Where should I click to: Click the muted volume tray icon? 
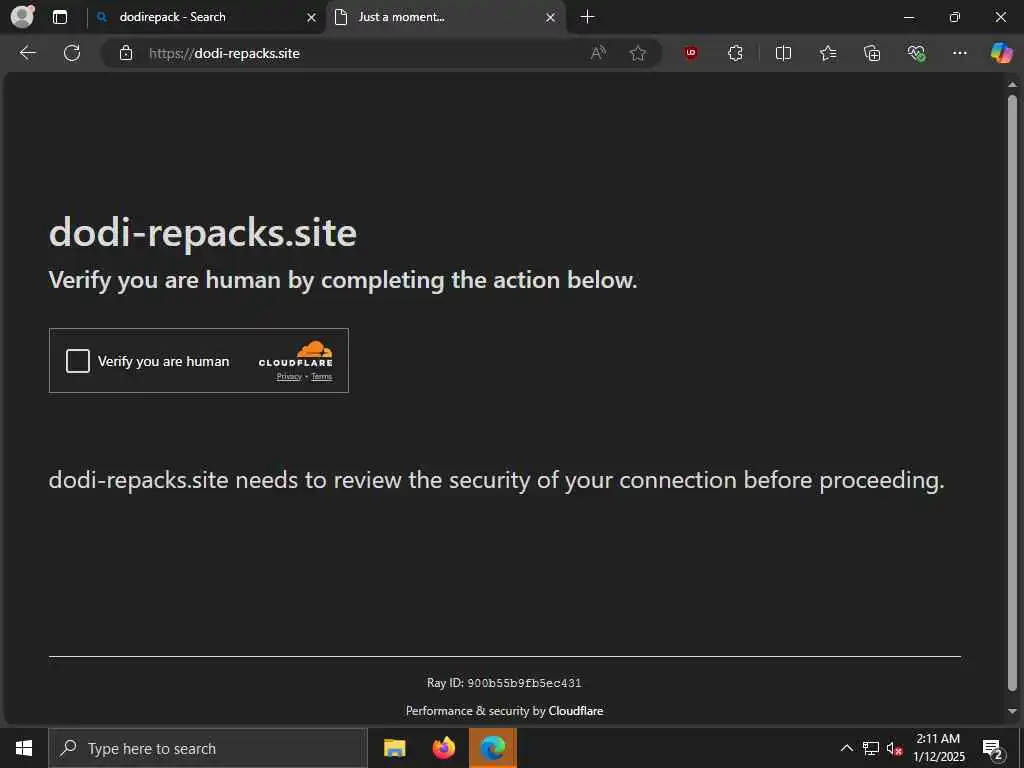pos(894,748)
